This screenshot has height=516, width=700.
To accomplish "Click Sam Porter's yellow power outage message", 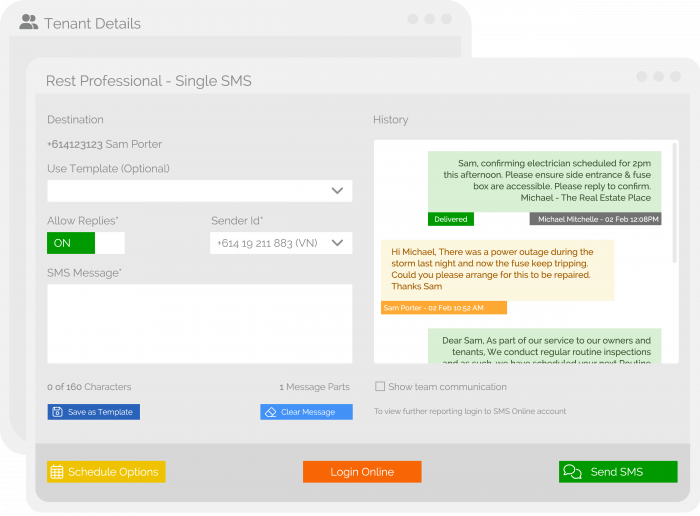I will coord(497,269).
